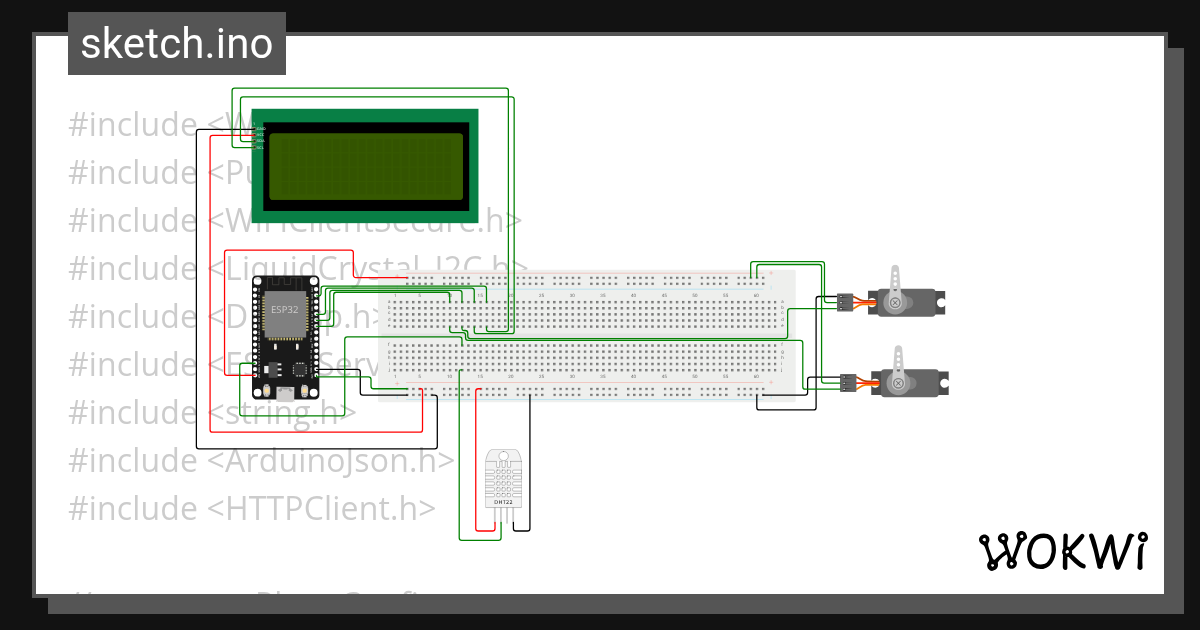Click the Wokwi logo
Image resolution: width=1200 pixels, height=630 pixels.
[x=1061, y=551]
